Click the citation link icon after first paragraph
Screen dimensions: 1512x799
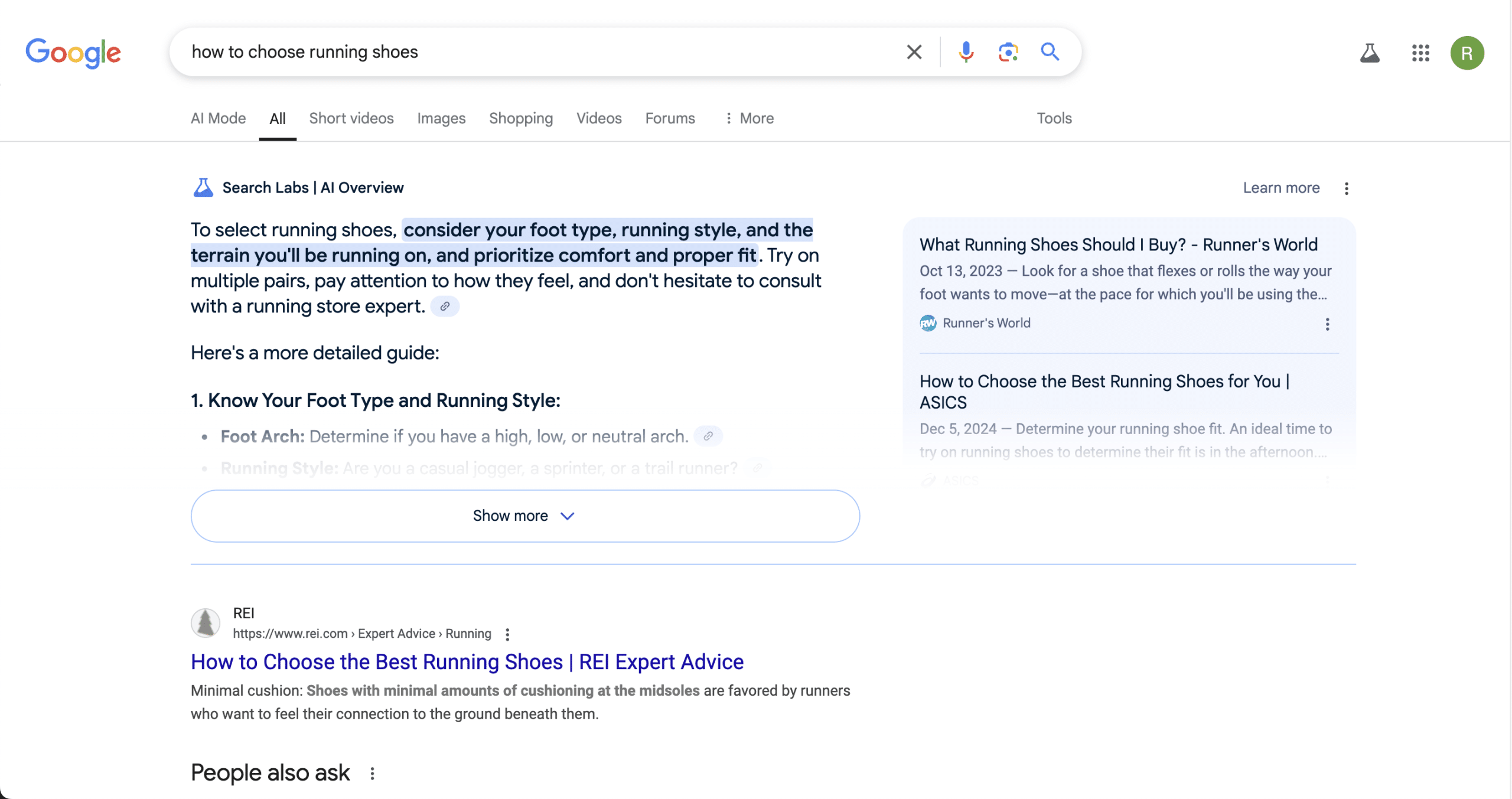[x=445, y=306]
